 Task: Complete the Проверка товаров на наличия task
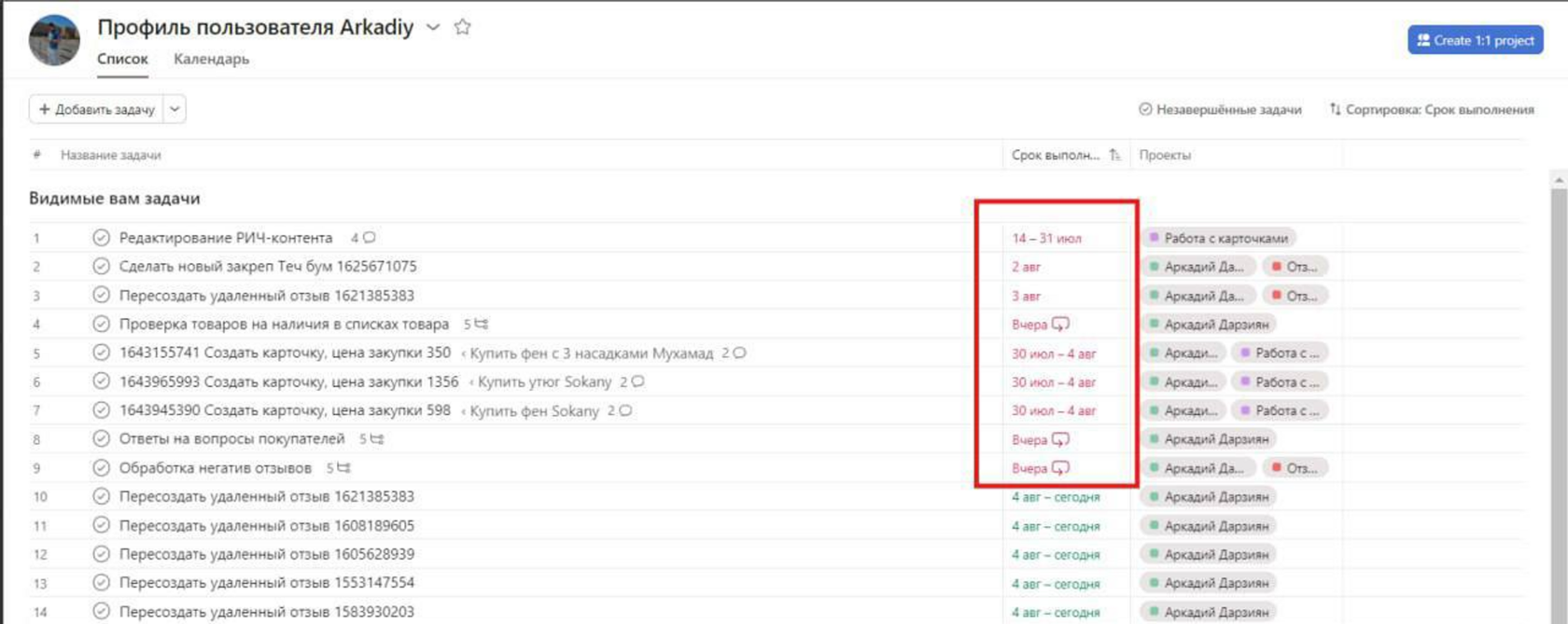tap(101, 324)
